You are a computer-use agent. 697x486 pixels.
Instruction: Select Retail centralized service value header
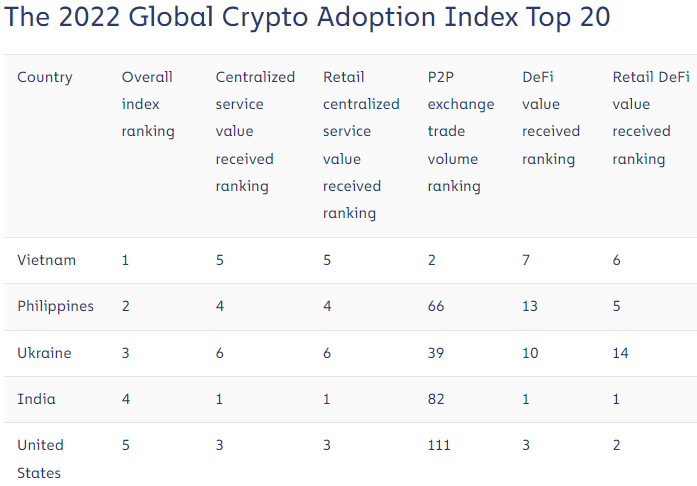361,145
